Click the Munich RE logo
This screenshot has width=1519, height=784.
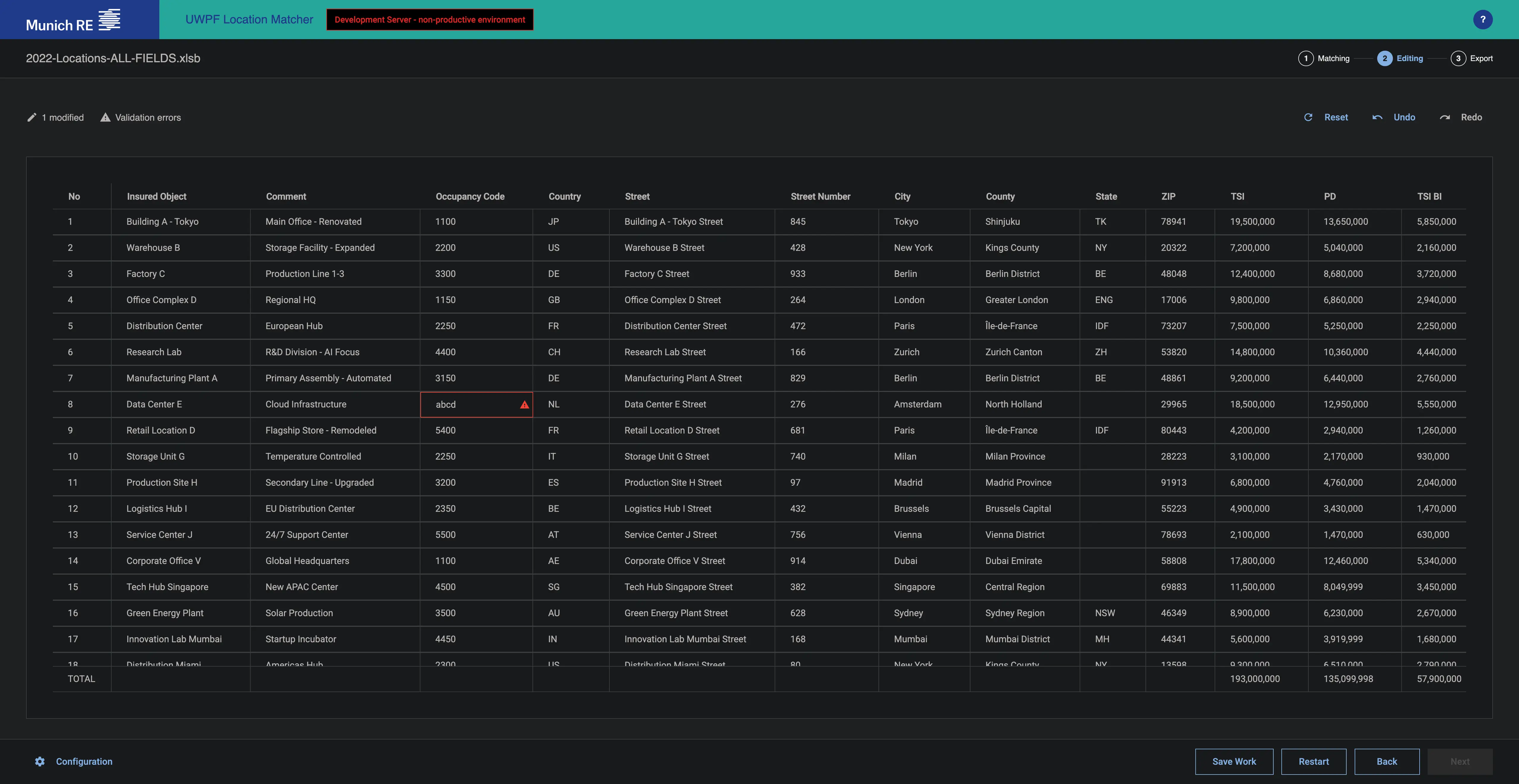click(73, 21)
